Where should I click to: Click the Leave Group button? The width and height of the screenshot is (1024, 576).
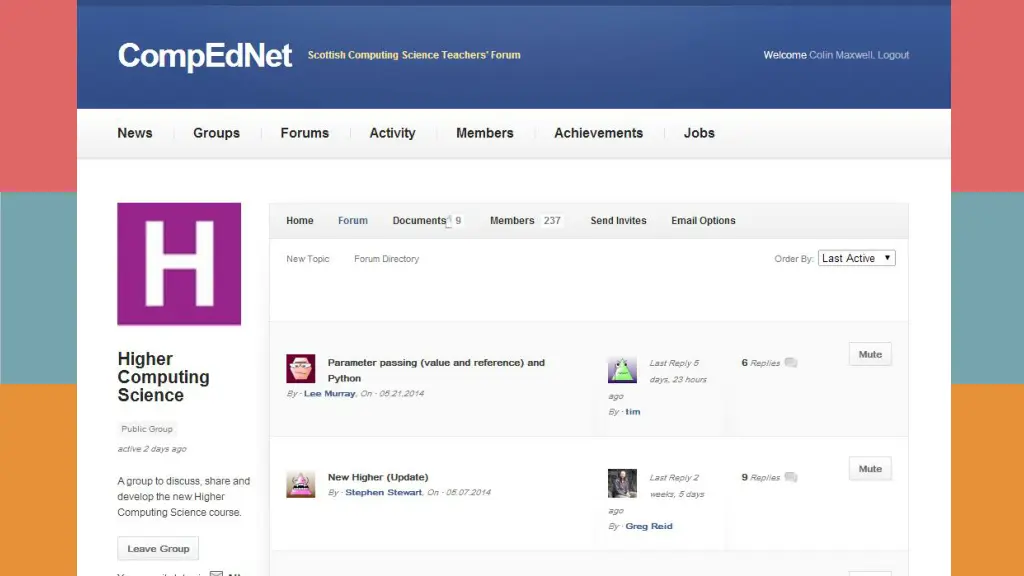coord(158,549)
